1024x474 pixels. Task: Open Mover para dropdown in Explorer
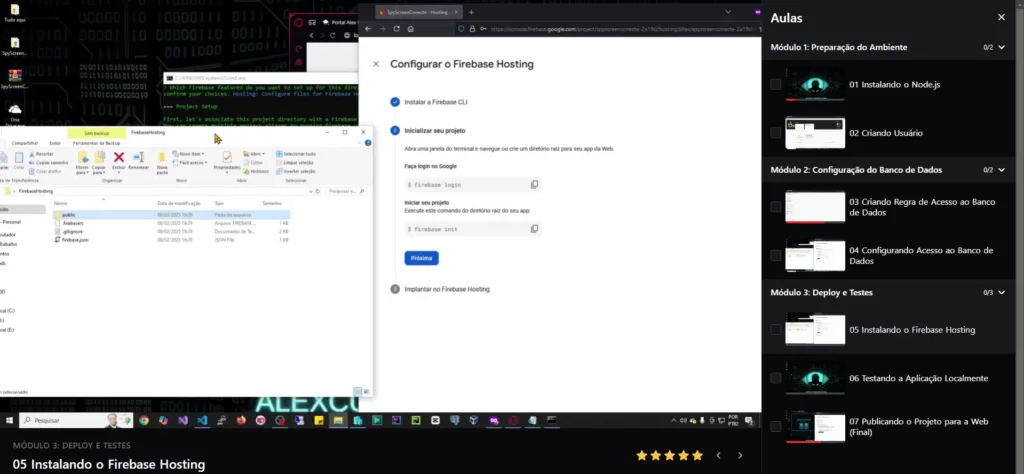(x=82, y=162)
